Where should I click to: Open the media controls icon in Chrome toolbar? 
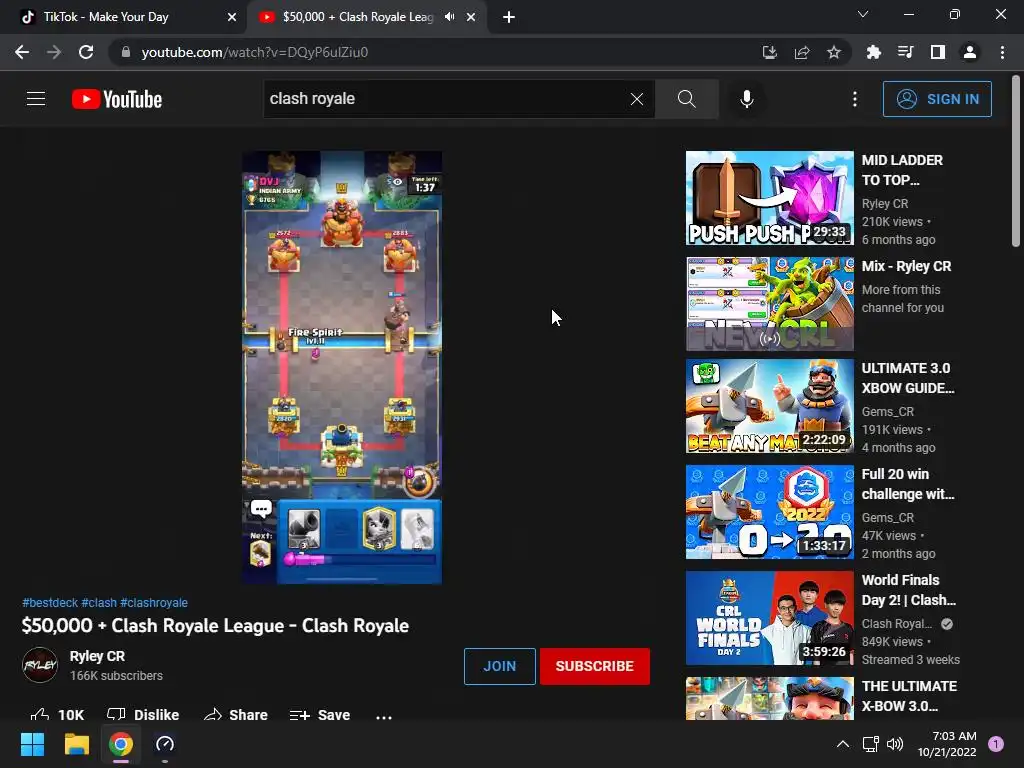[x=906, y=52]
